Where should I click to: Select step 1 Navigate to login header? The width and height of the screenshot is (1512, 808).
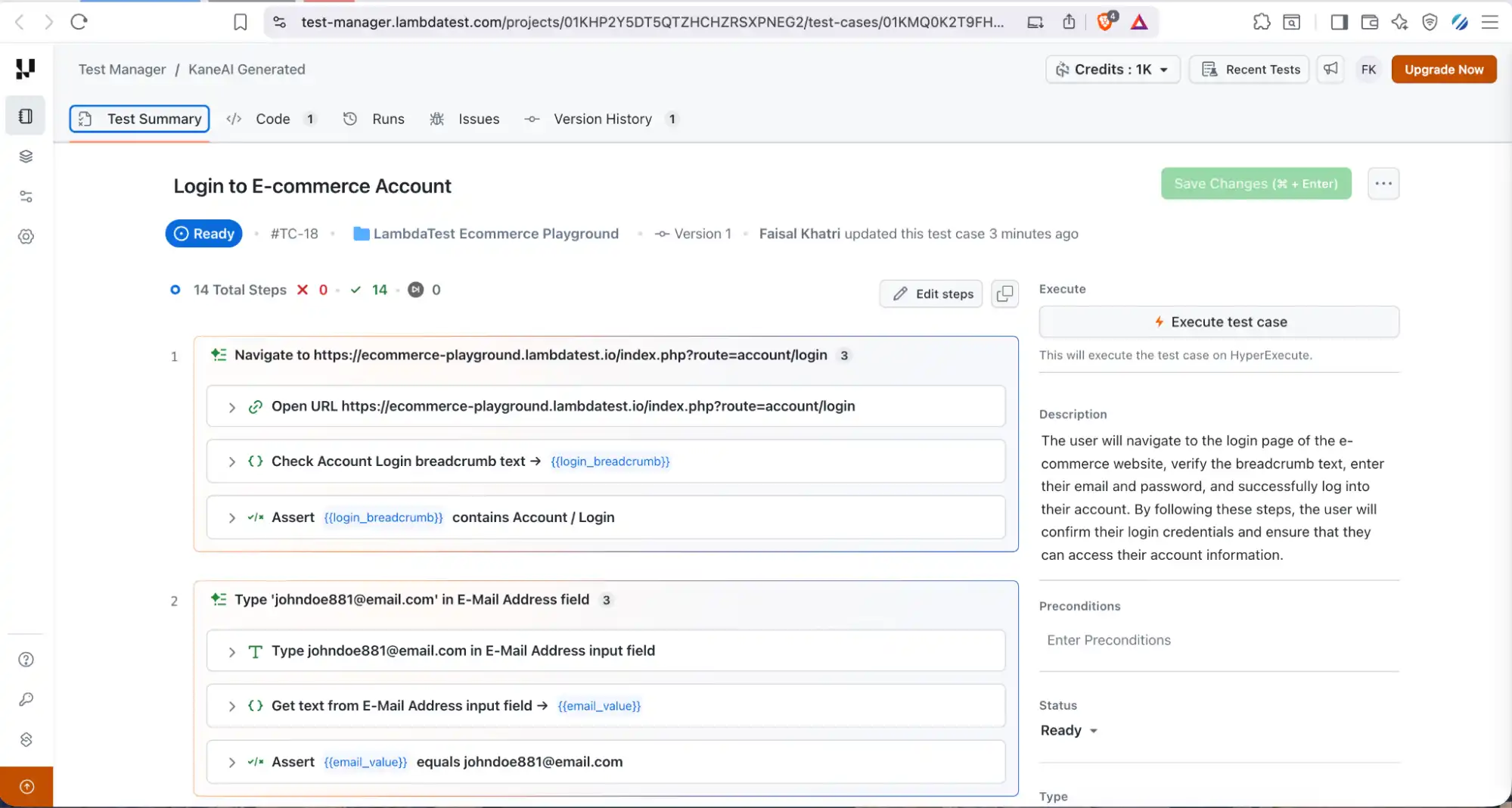tap(530, 355)
